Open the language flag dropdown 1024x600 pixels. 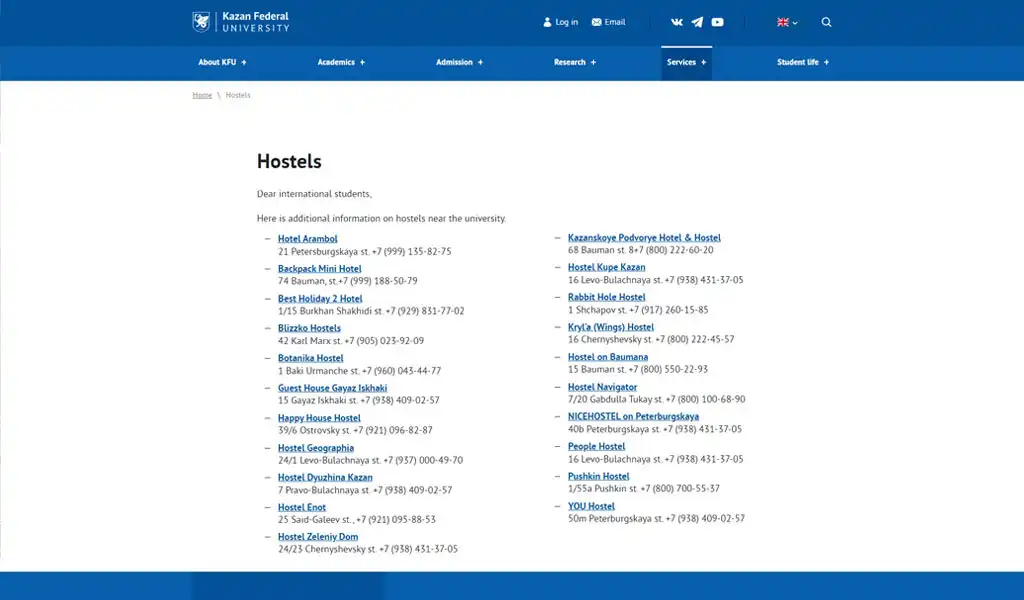(x=787, y=22)
